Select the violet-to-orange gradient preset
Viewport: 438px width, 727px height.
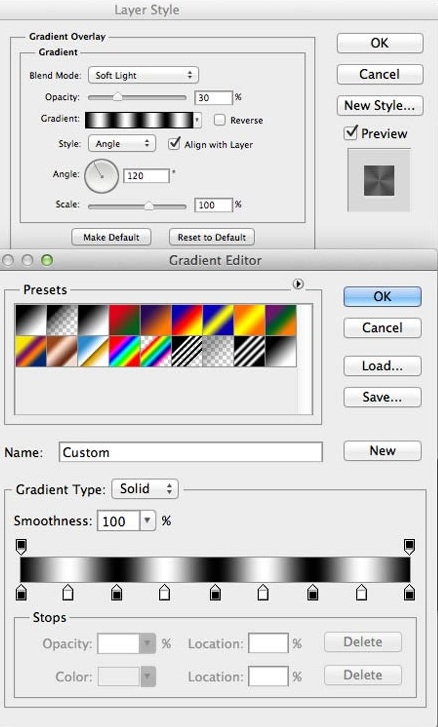[156, 320]
